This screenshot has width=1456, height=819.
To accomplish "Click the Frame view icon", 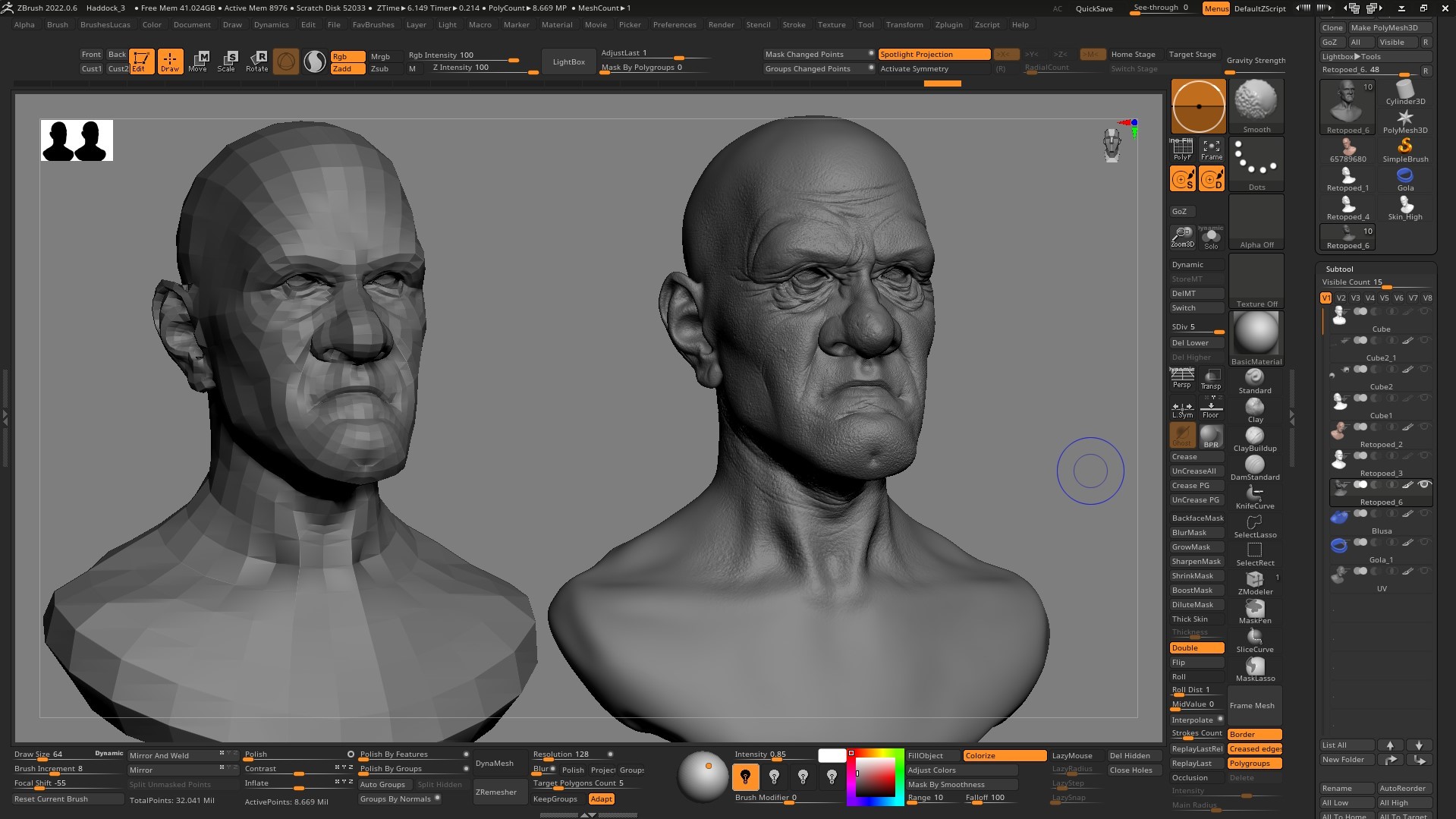I will point(1211,150).
